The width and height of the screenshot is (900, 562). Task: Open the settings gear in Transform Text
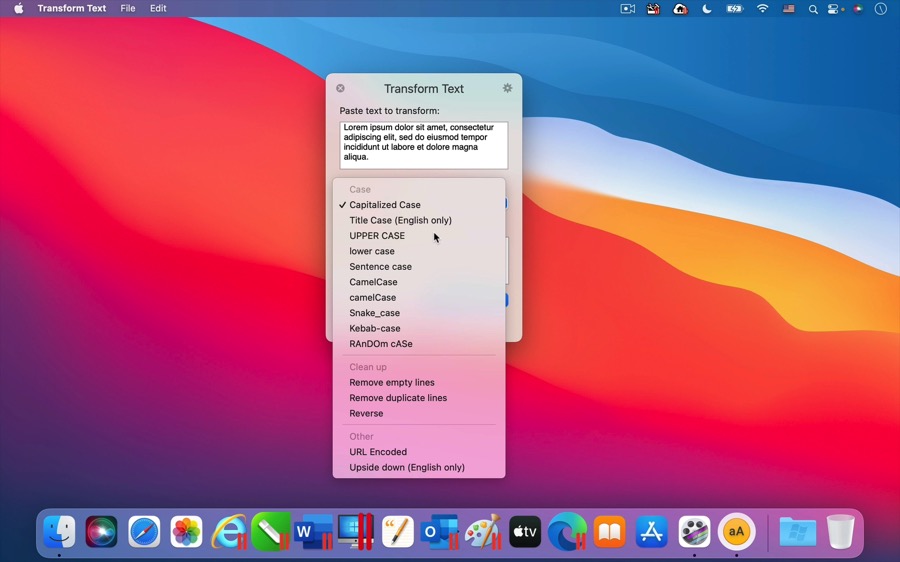507,88
